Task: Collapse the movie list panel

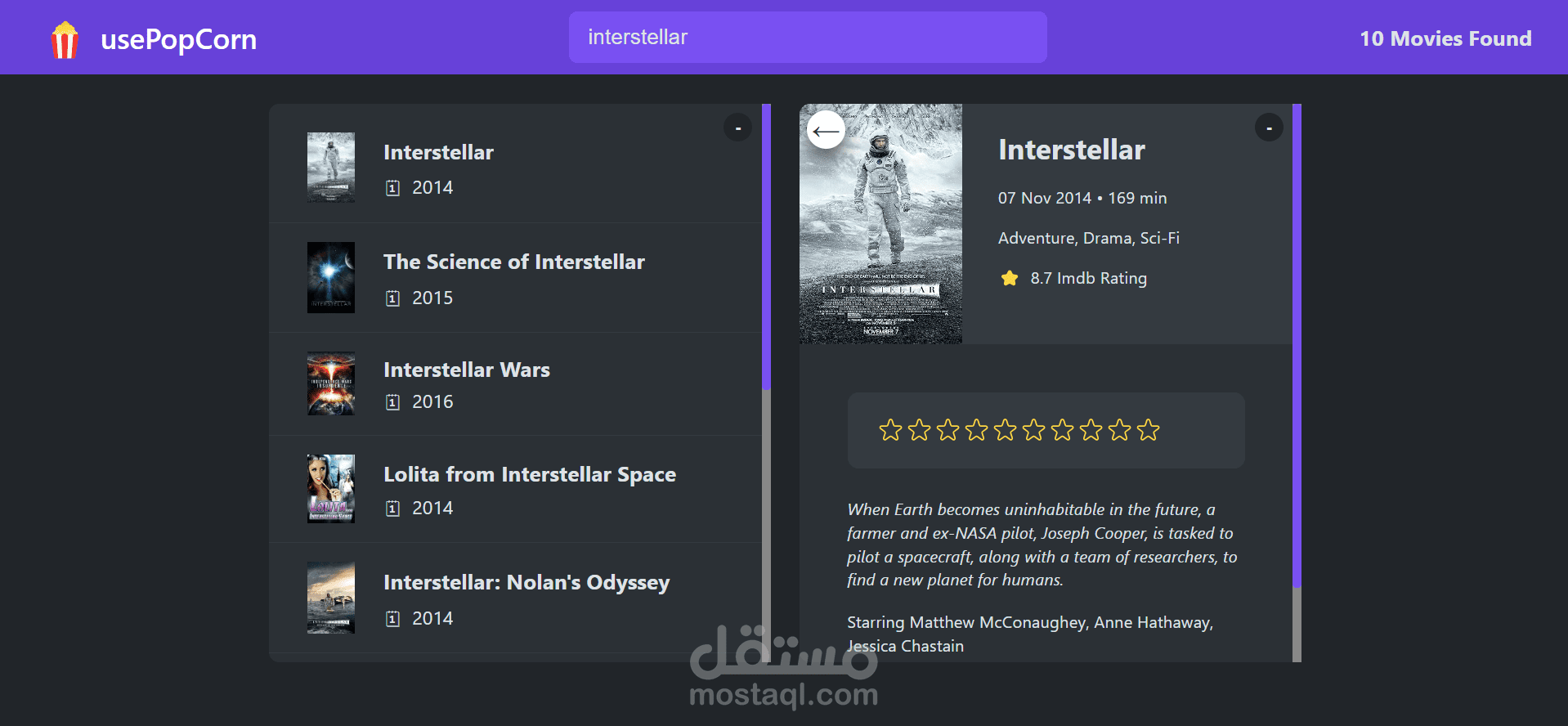Action: (737, 128)
